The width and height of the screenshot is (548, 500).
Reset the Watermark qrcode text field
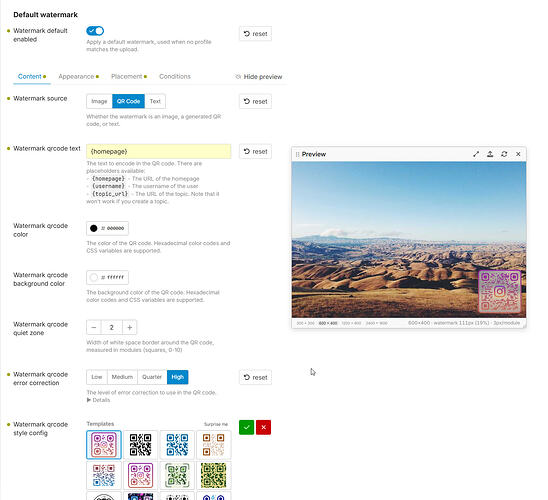[x=255, y=152]
